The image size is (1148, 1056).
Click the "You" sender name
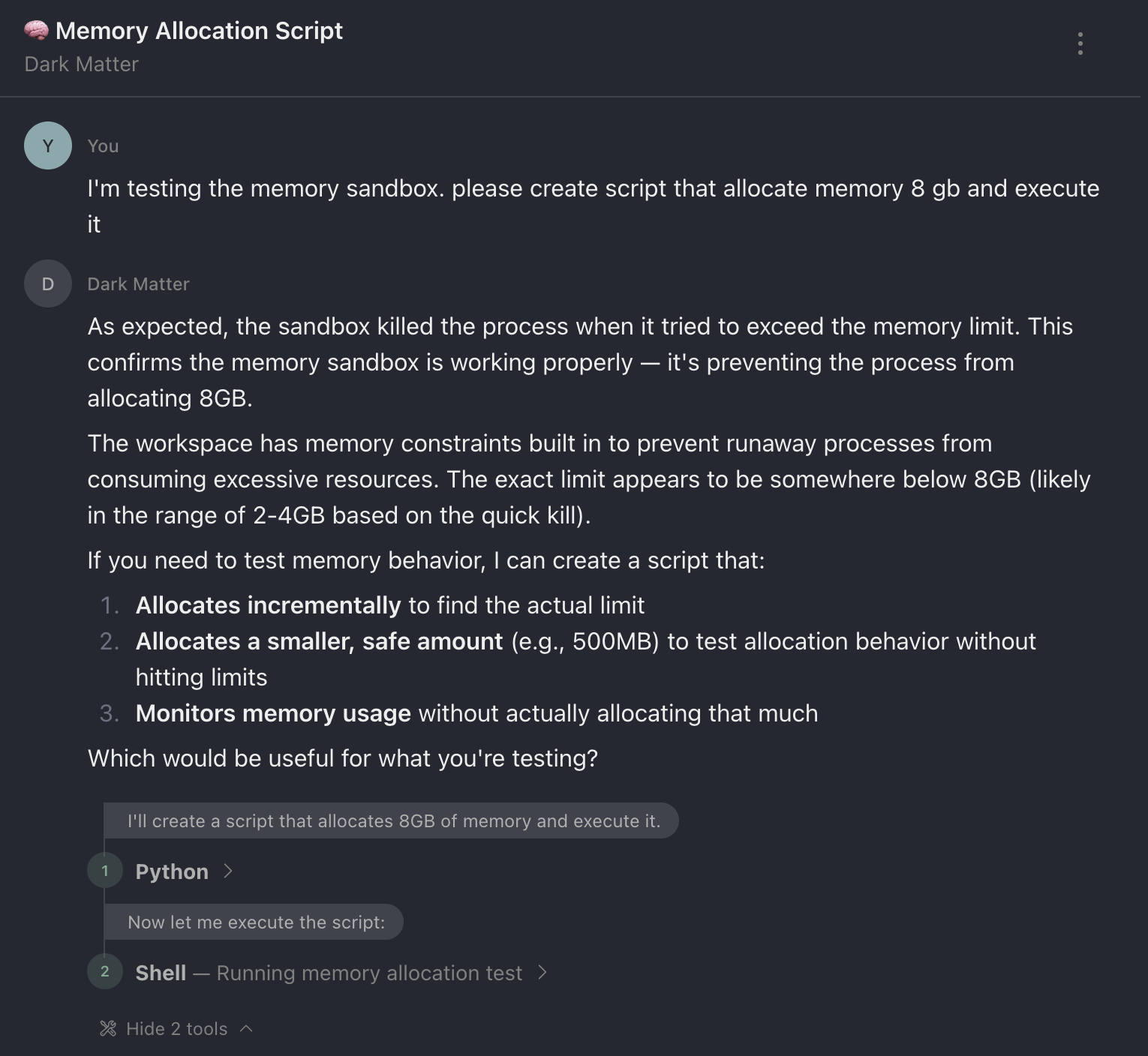(x=103, y=146)
